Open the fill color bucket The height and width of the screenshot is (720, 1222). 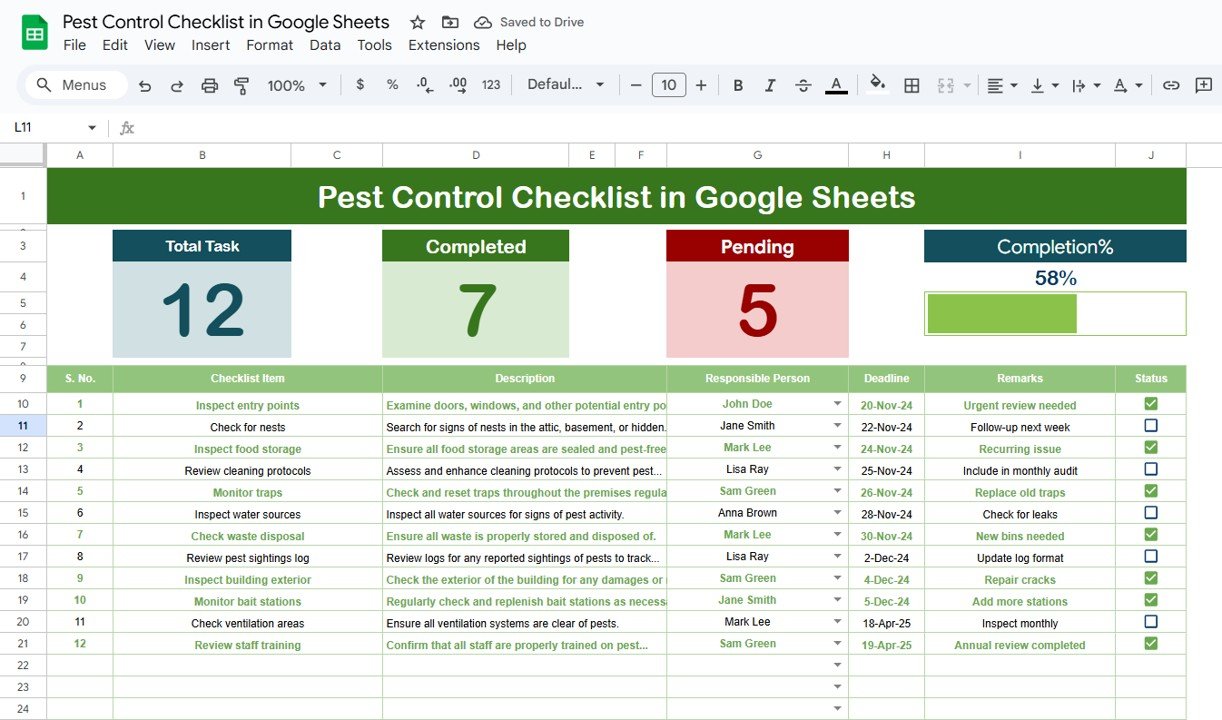coord(878,84)
